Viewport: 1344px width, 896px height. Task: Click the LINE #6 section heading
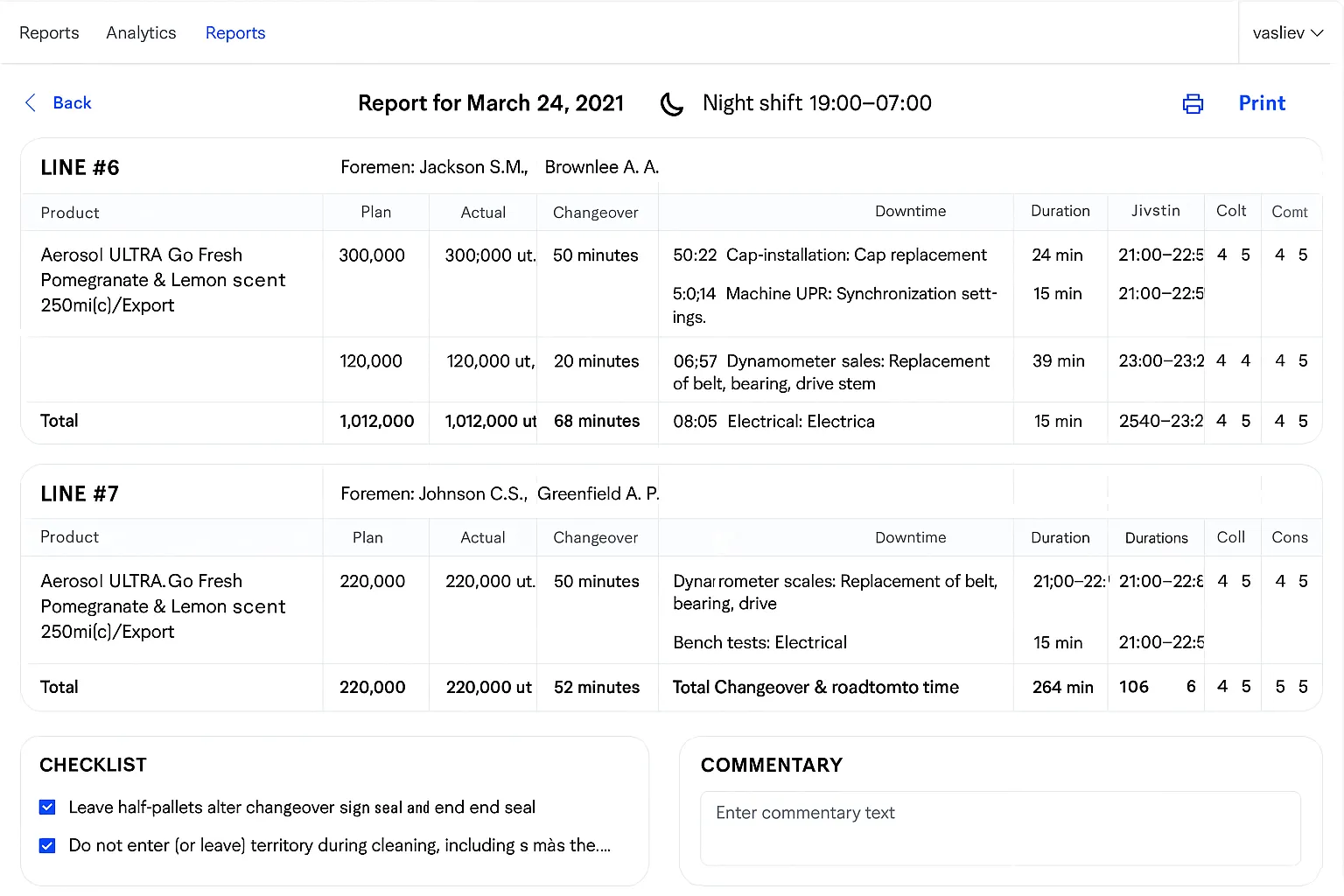coord(80,168)
